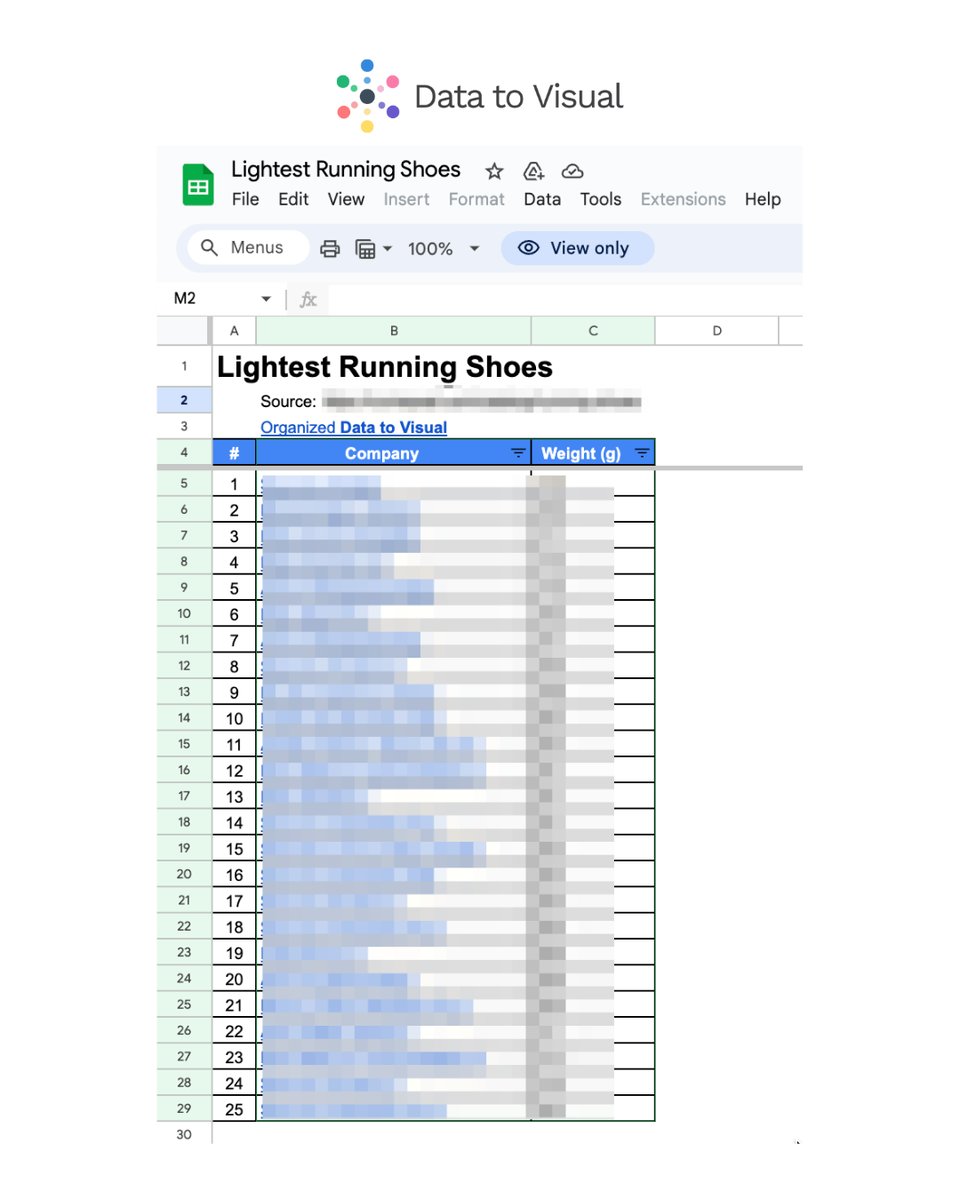Click rank cell 1 in column A
Image resolution: width=960 pixels, height=1200 pixels.
tap(234, 485)
